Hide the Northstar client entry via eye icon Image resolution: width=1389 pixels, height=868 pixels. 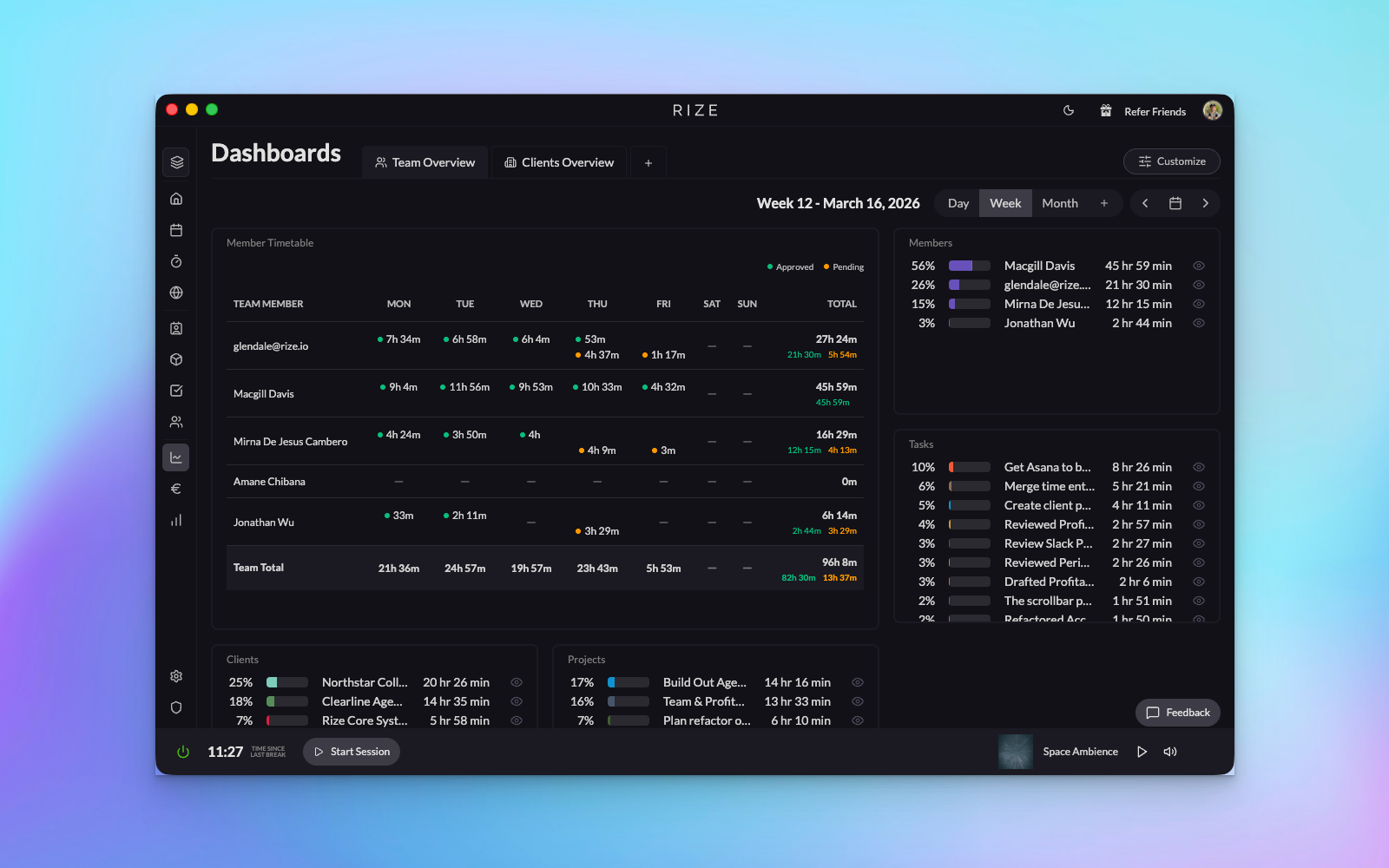coord(516,682)
